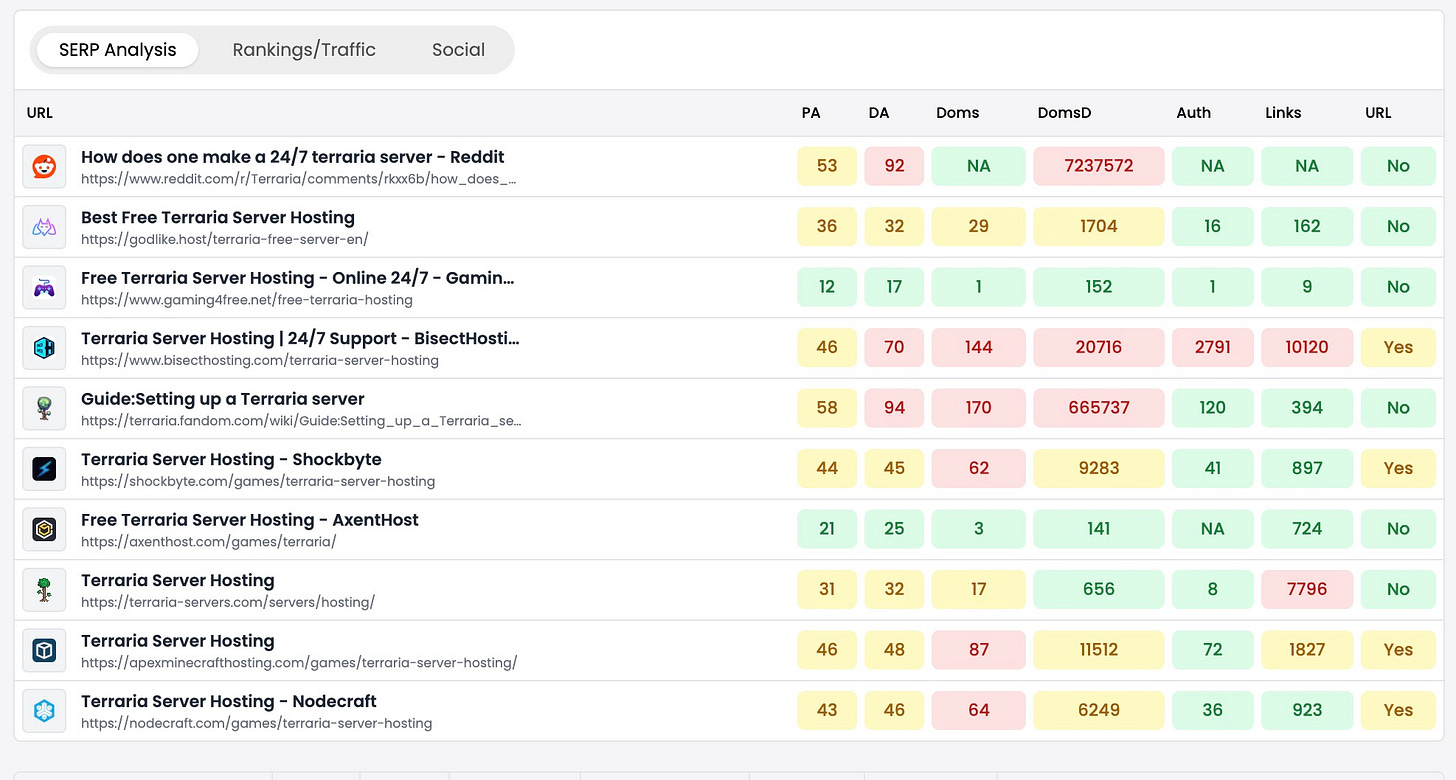Click the terraria.fandom.com wiki URL

pyautogui.click(x=301, y=421)
